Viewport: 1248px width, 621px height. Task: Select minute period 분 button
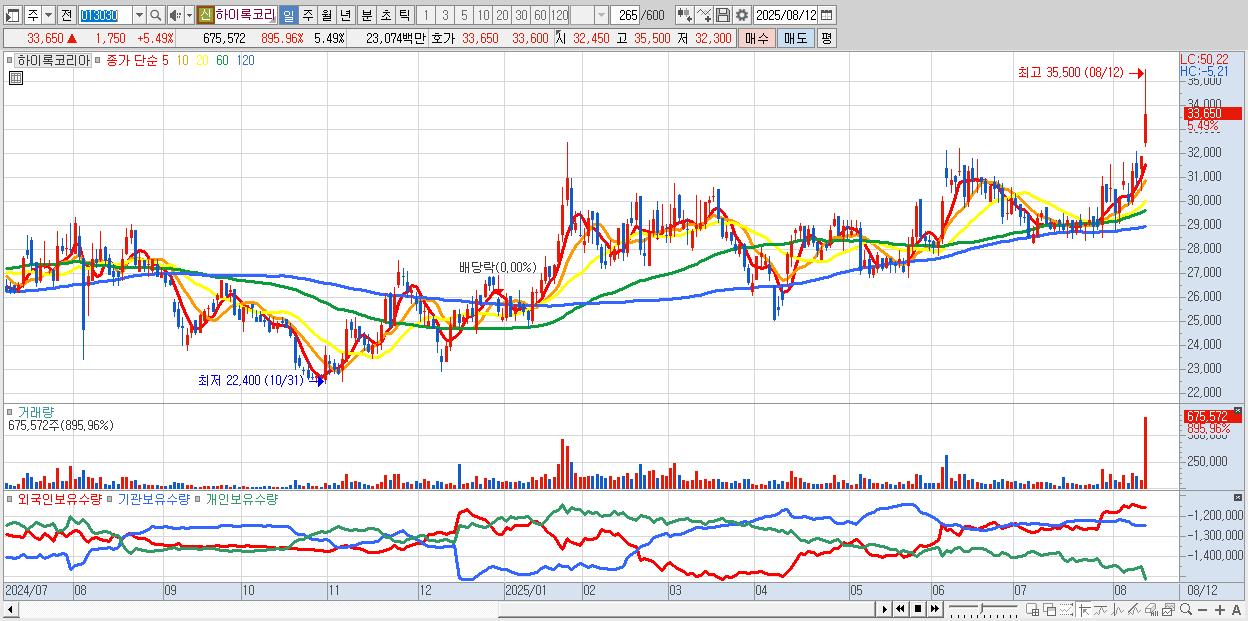pos(366,15)
